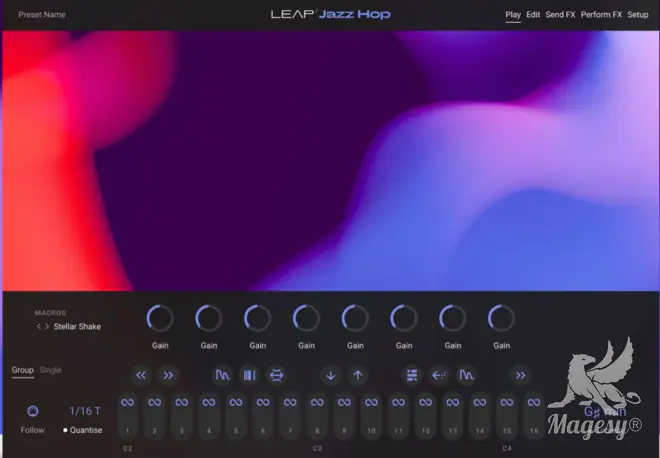
Task: Click the stacked list rows icon
Action: click(x=412, y=375)
